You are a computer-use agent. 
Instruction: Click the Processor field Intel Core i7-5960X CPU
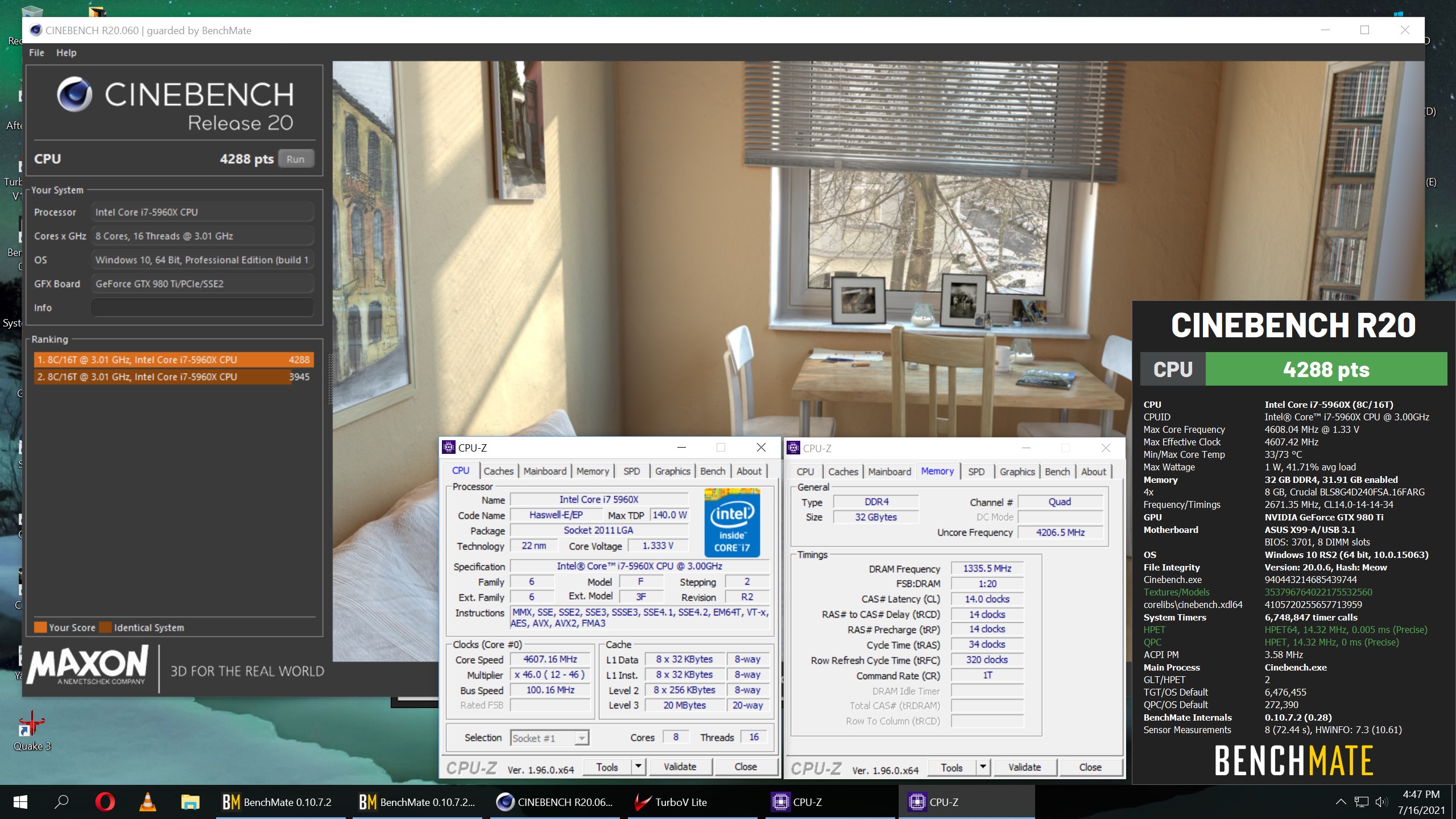[x=202, y=212]
